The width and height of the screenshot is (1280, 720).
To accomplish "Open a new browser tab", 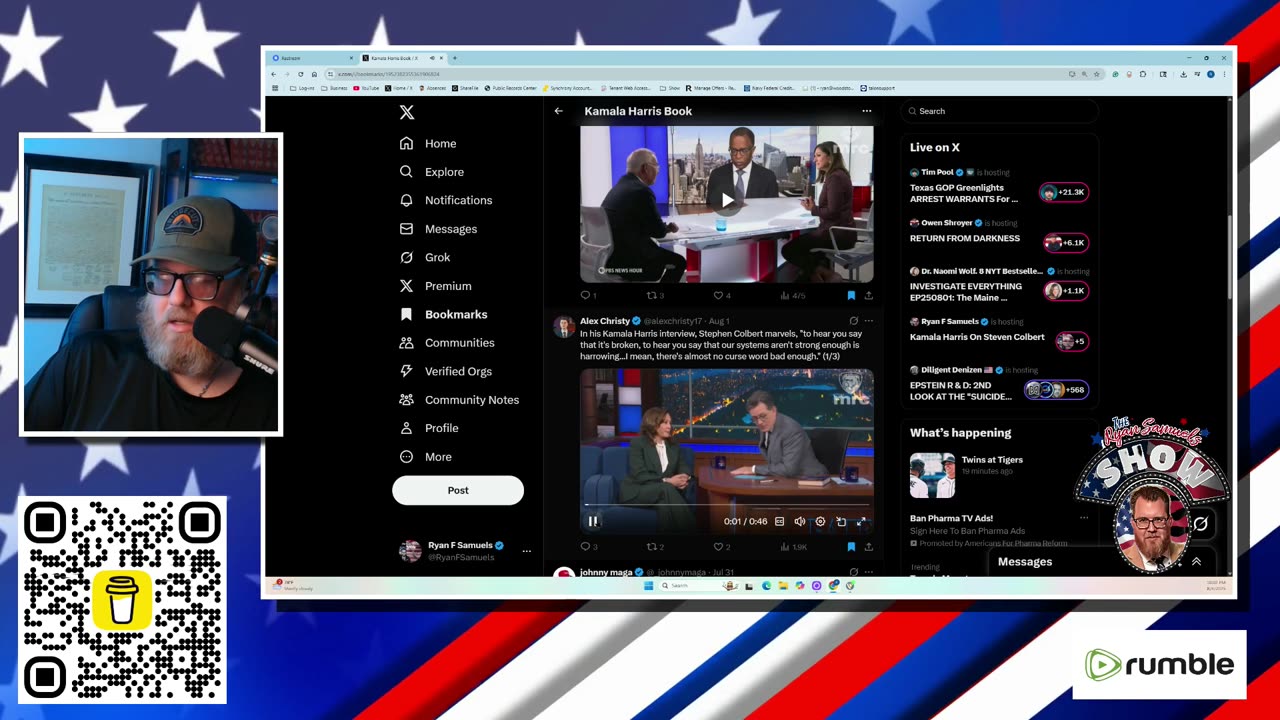I will click(454, 58).
